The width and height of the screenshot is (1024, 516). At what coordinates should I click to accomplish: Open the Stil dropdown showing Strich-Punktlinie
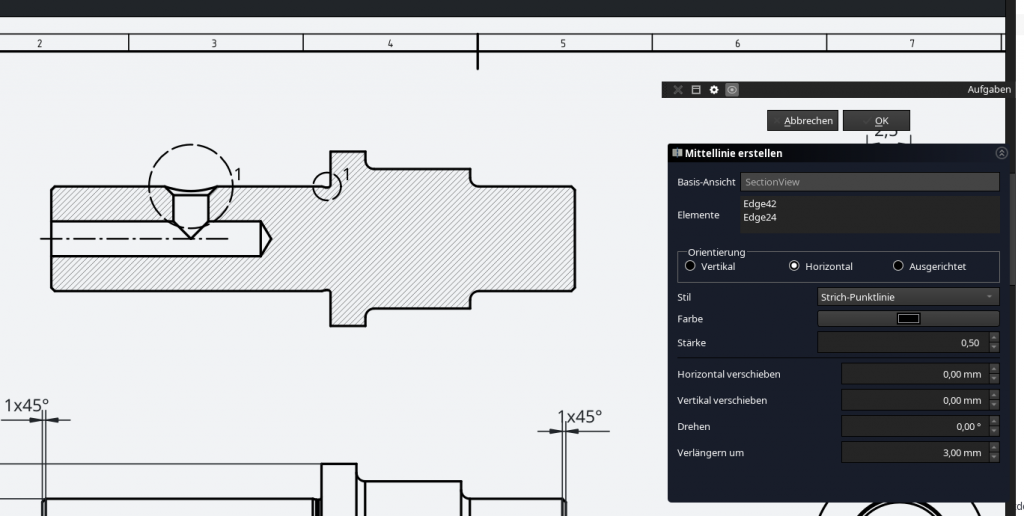(x=908, y=297)
